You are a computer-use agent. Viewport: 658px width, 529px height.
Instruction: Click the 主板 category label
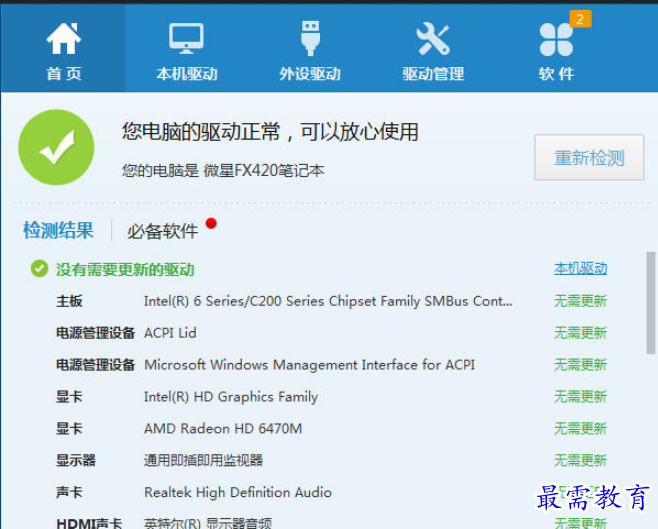(69, 301)
